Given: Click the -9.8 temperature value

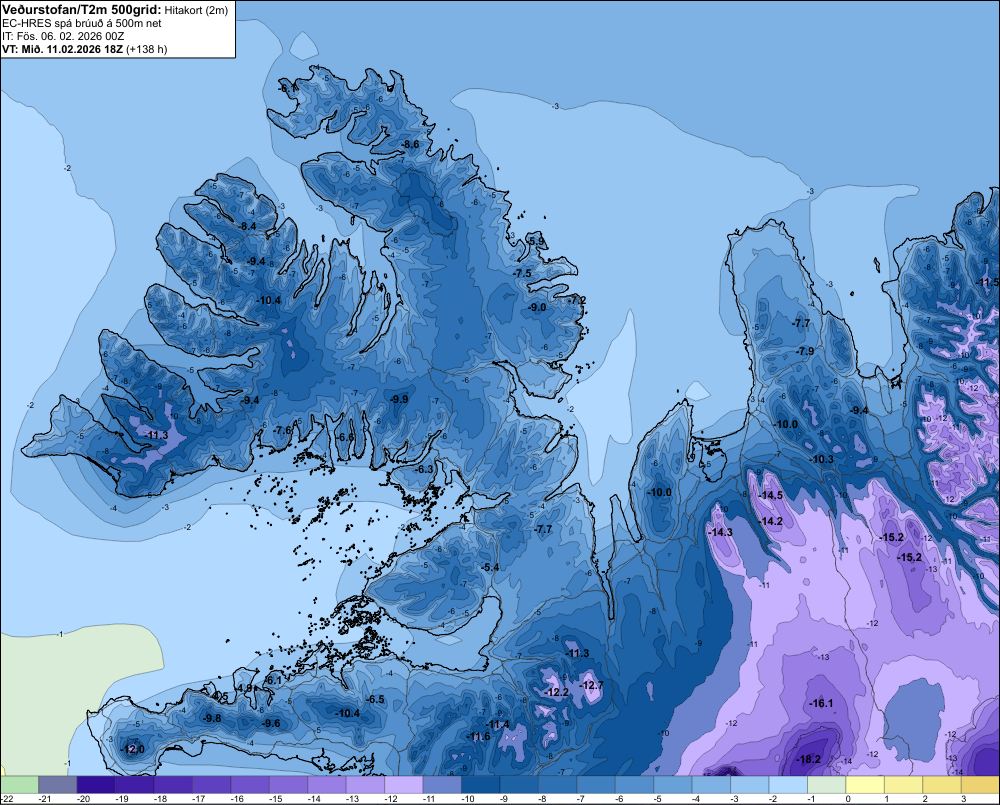Looking at the screenshot, I should coord(212,718).
